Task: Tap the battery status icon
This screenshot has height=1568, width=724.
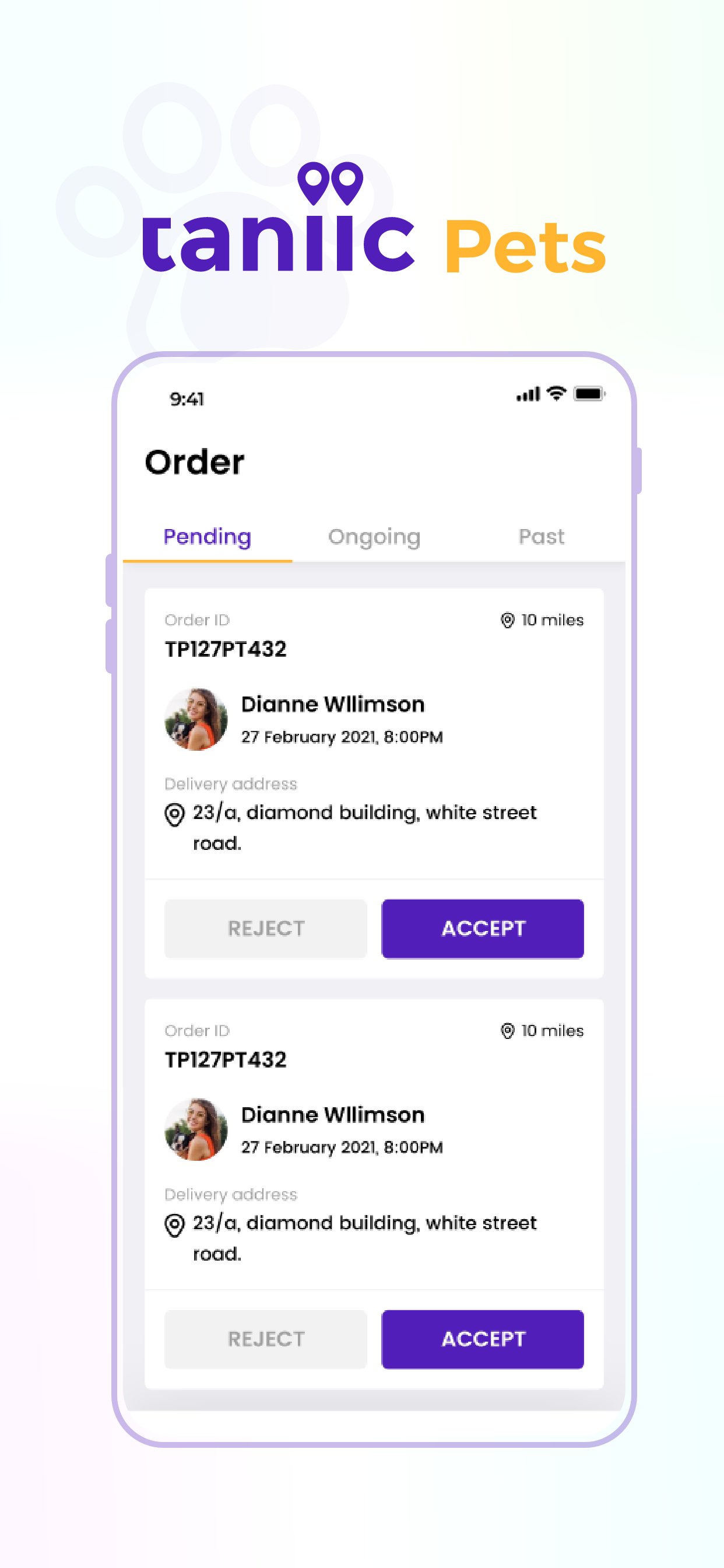Action: pyautogui.click(x=589, y=394)
